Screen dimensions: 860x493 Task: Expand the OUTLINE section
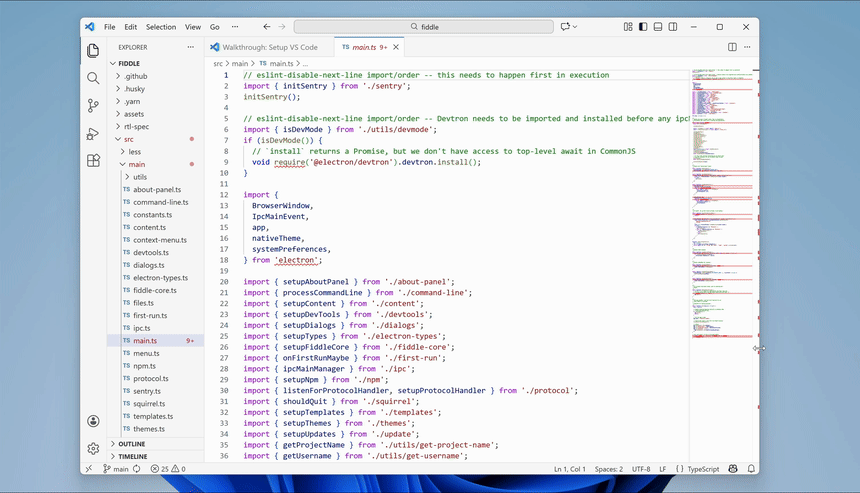tap(131, 444)
